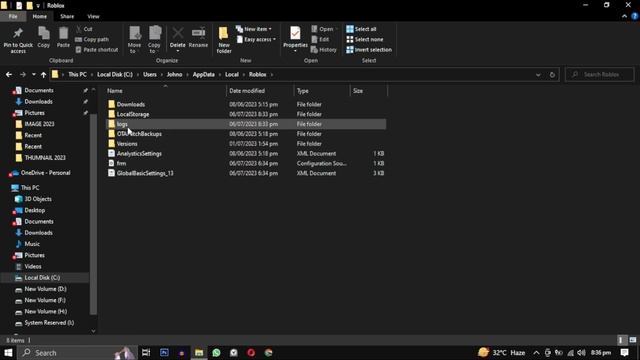Click the Paste ribbon icon
The width and height of the screenshot is (640, 360).
click(x=63, y=33)
